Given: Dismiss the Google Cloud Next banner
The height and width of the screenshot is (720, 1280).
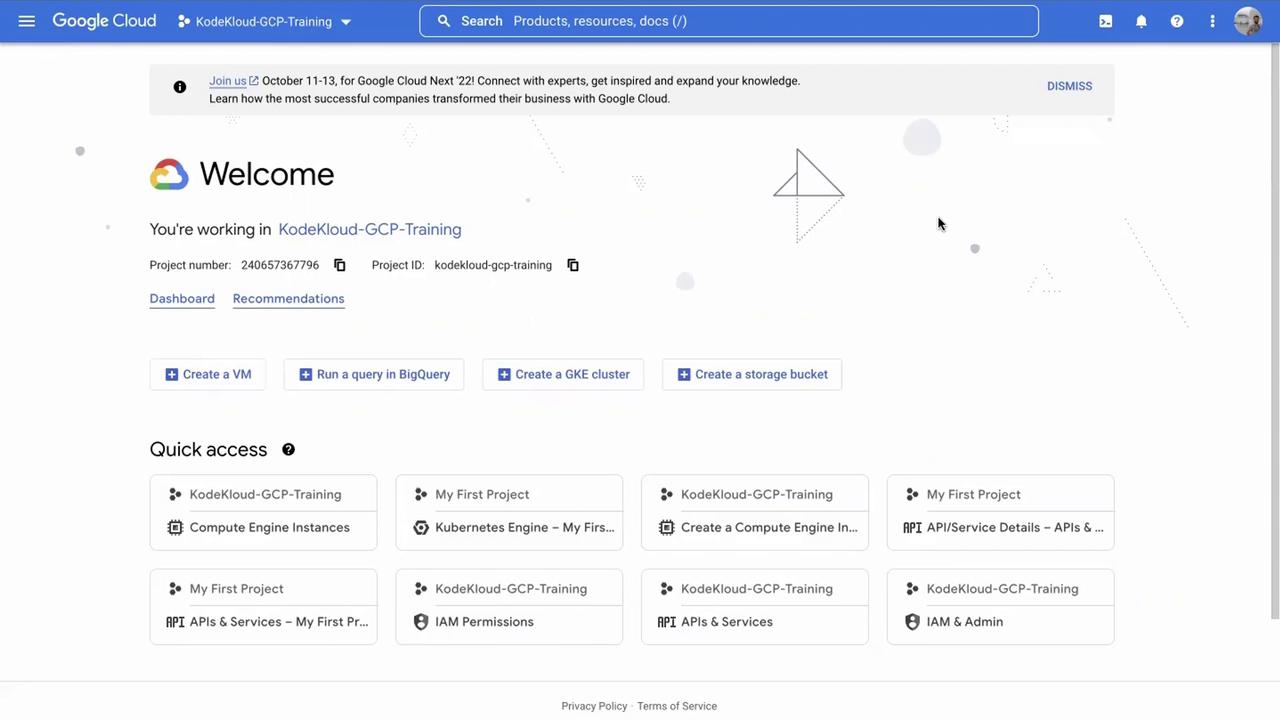Looking at the screenshot, I should tap(1069, 86).
